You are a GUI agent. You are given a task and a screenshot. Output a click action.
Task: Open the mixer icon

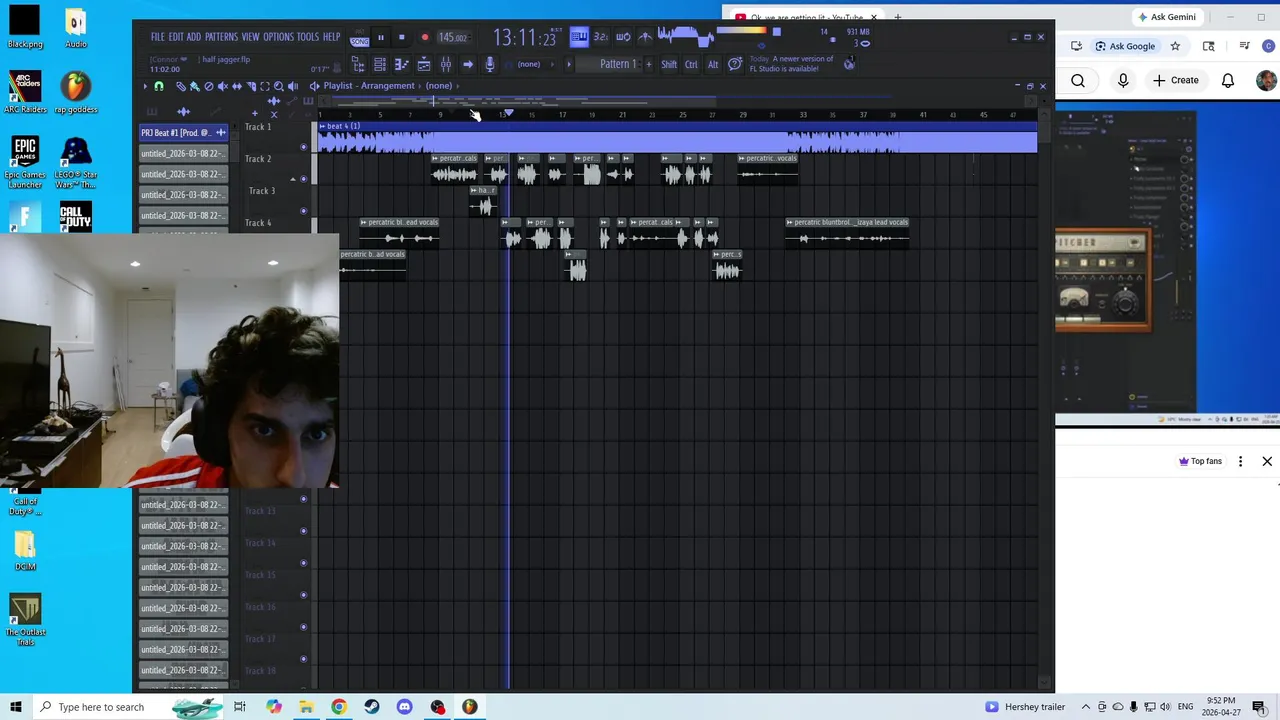click(x=446, y=64)
